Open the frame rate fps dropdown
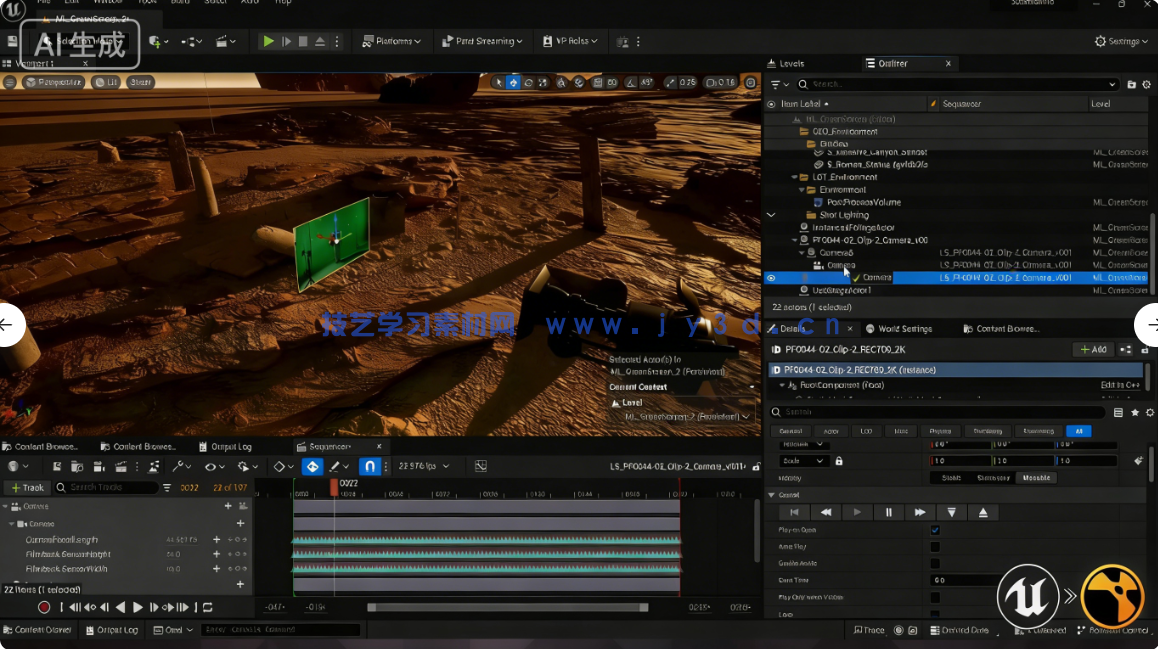 [x=424, y=466]
